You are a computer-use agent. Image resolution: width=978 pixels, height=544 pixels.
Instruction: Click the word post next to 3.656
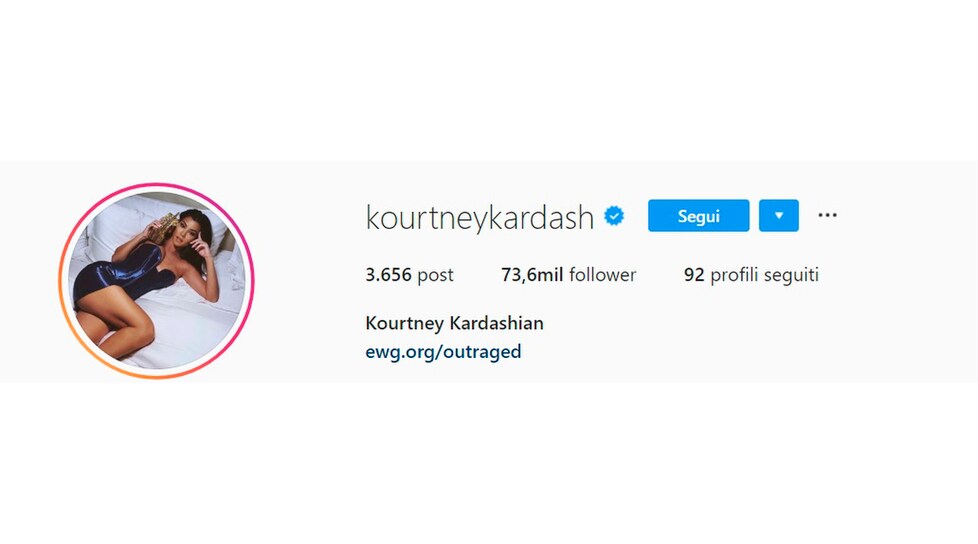435,276
